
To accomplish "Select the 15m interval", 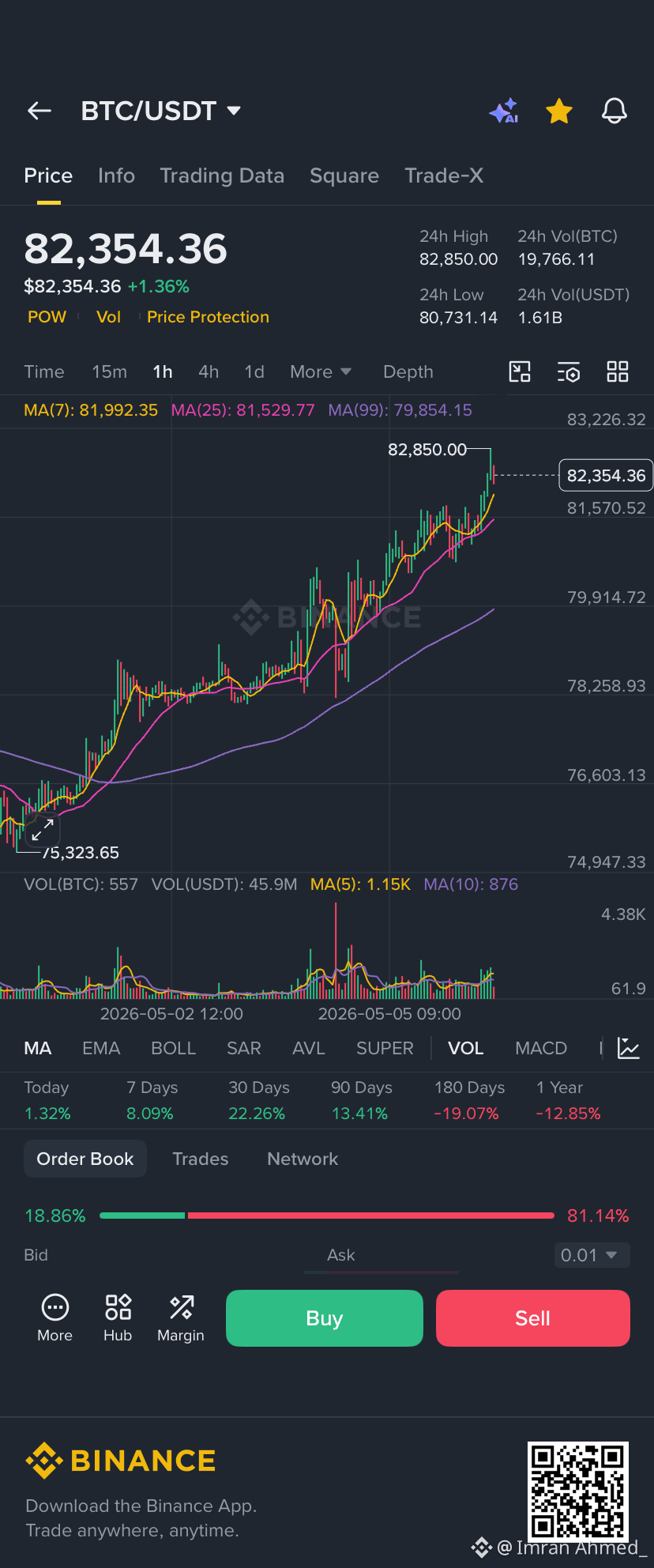I will coord(109,371).
